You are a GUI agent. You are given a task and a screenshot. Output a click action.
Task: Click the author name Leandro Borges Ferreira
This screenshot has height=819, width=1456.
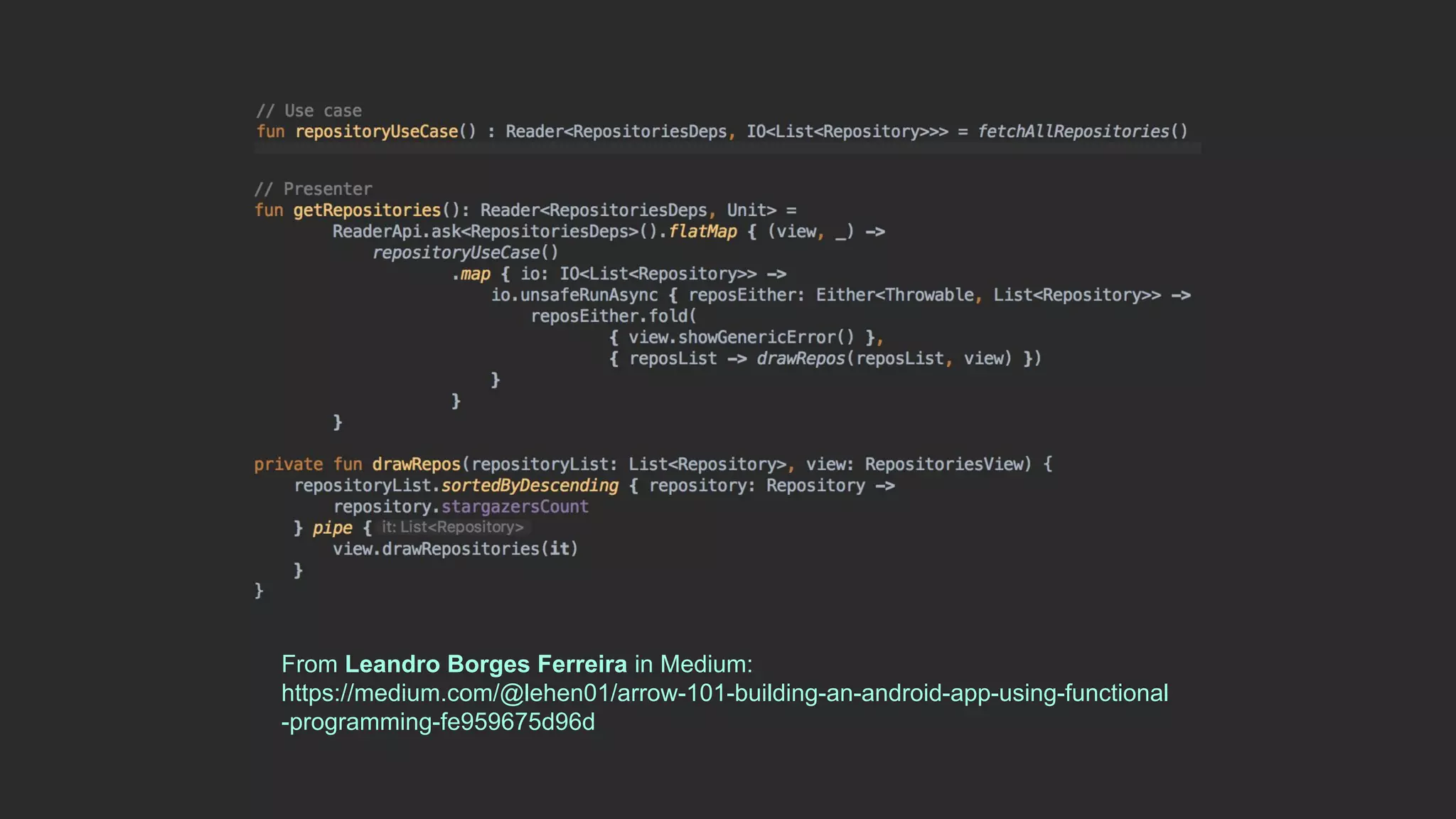click(x=486, y=664)
